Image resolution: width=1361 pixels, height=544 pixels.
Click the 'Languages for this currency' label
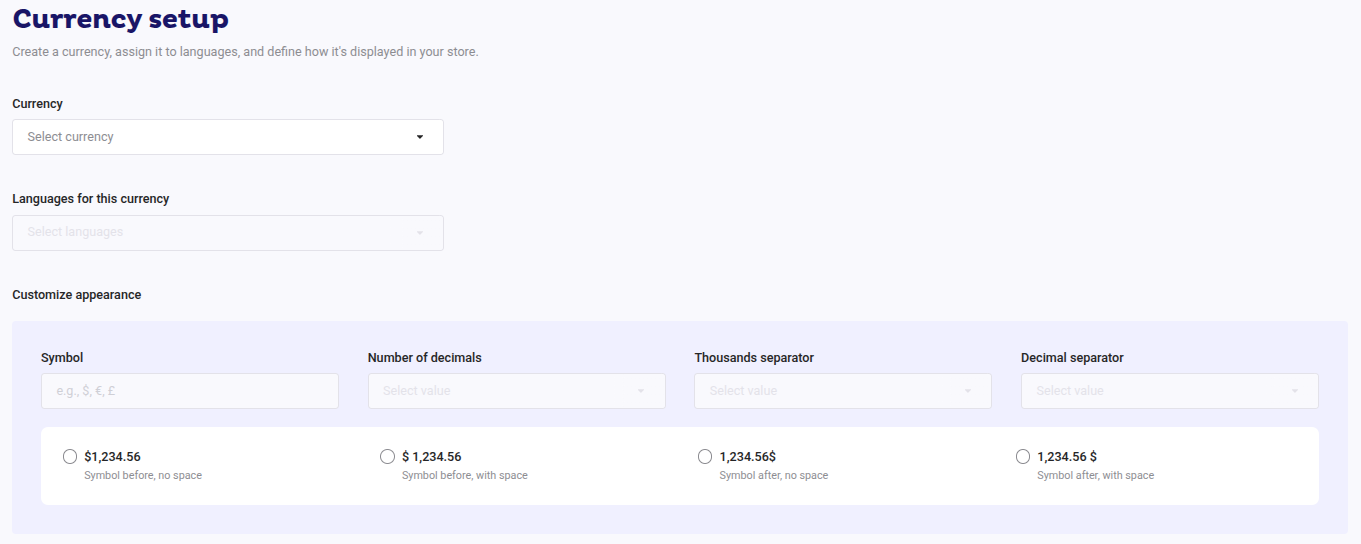coord(91,199)
